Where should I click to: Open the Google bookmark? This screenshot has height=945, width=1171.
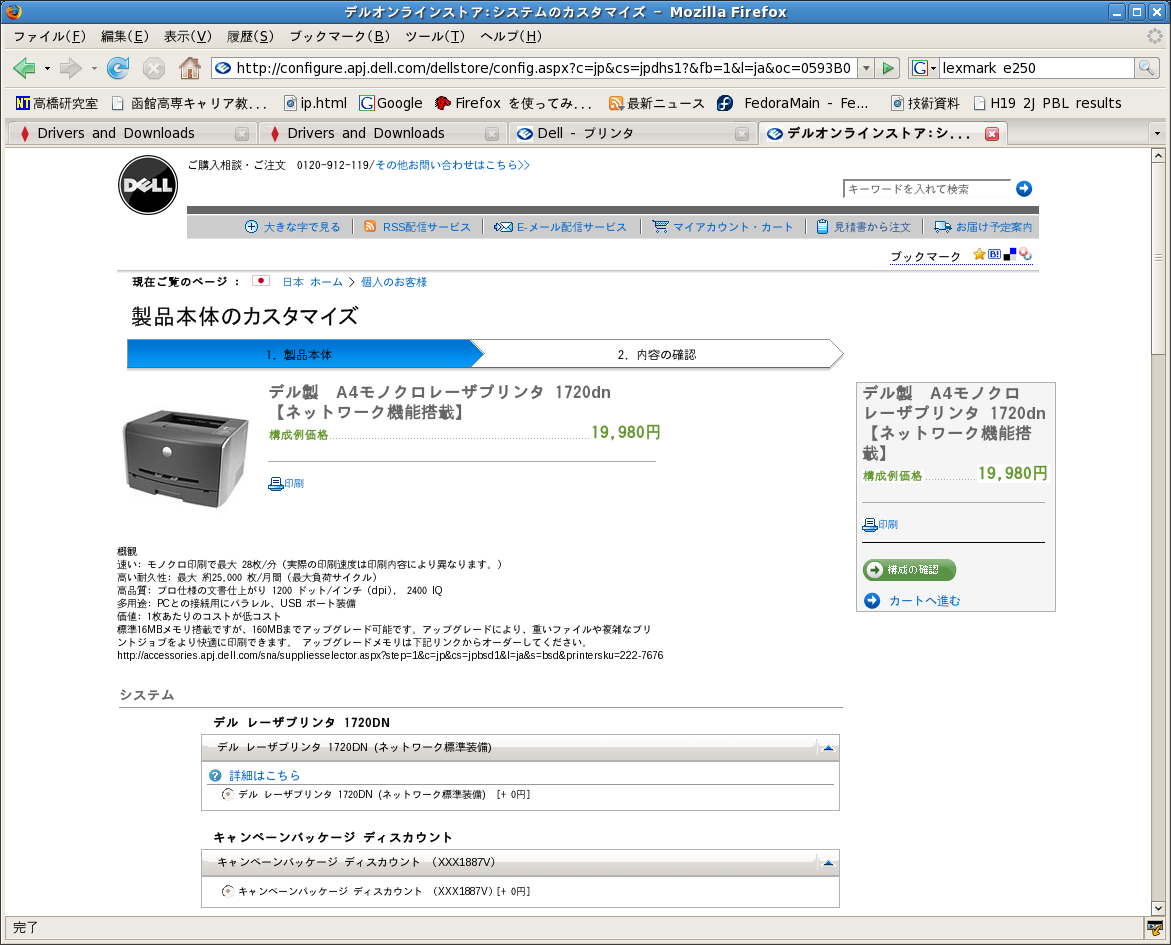coord(391,103)
